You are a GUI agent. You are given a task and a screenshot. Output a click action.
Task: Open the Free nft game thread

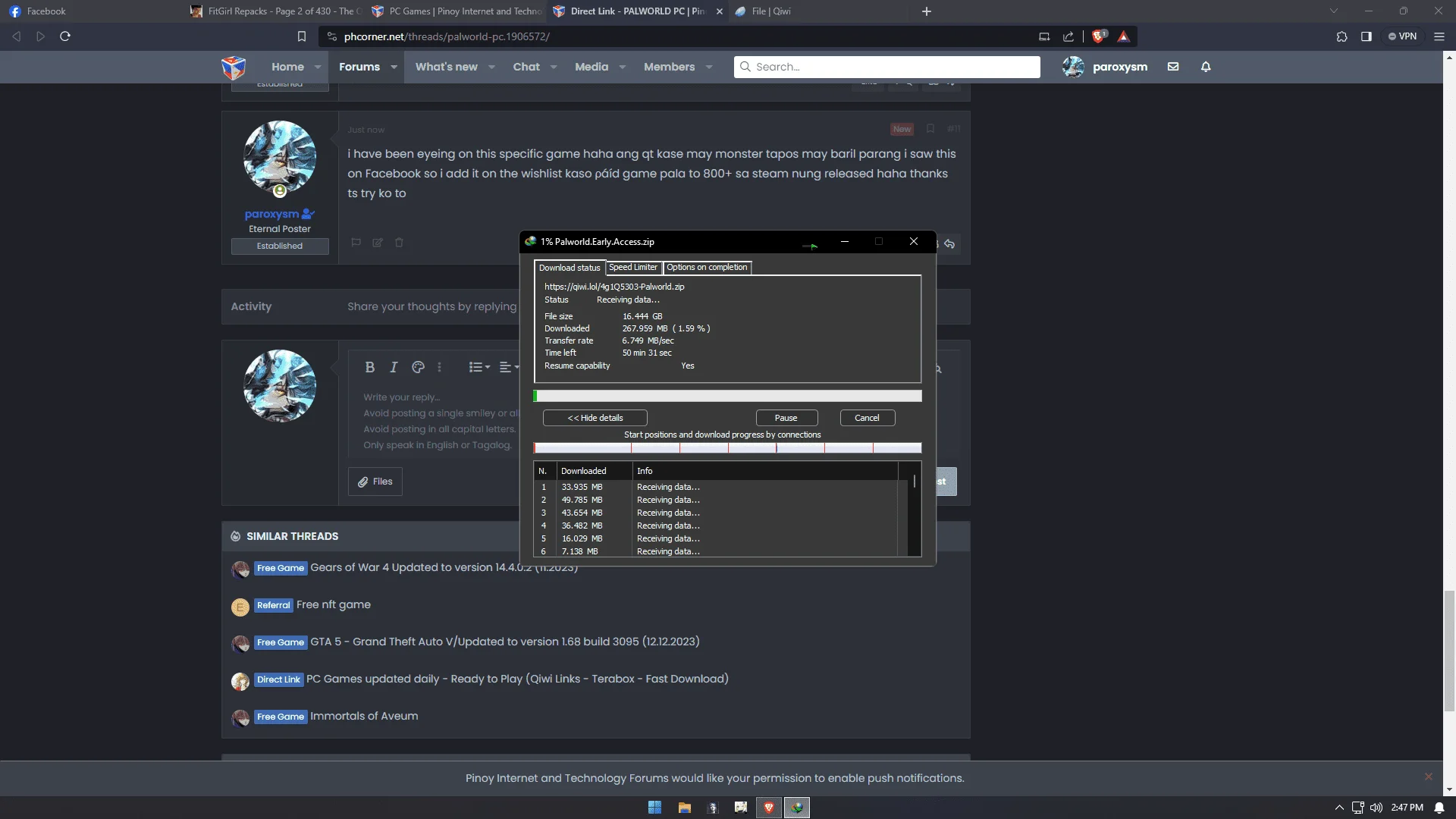(x=334, y=604)
